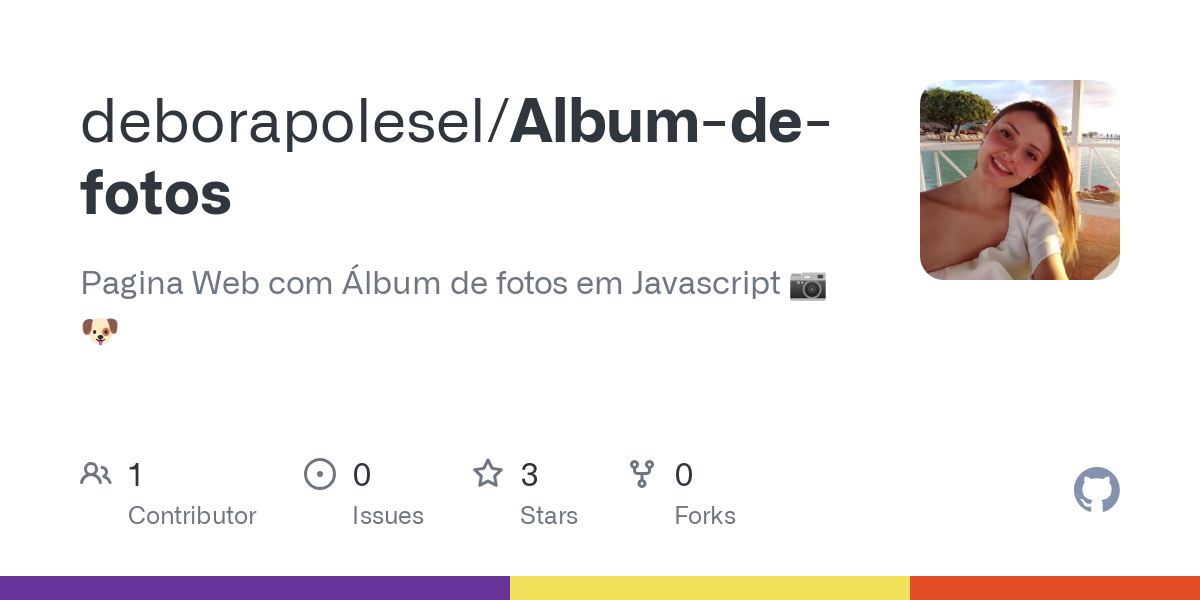Click the Contributor label
The image size is (1200, 600).
[x=192, y=516]
